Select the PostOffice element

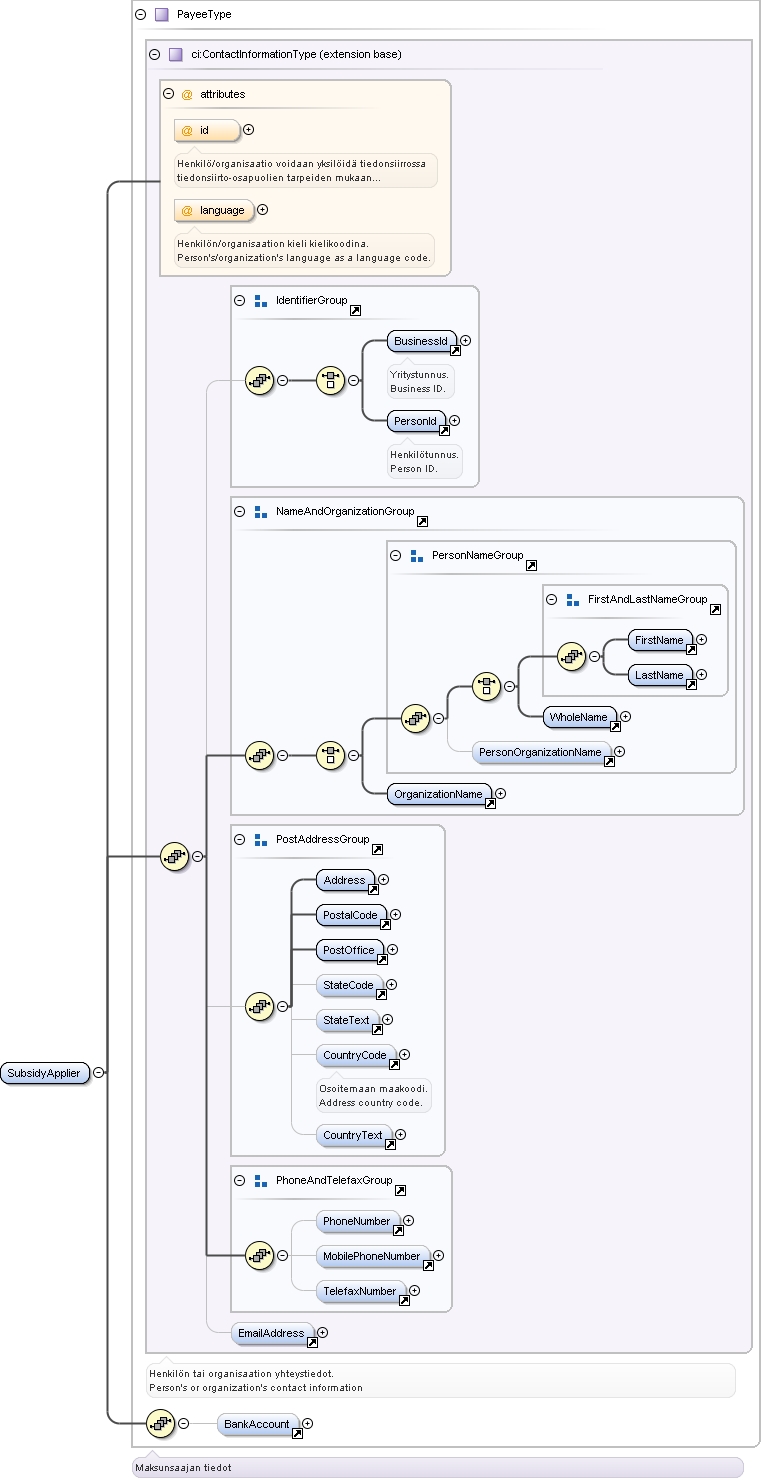point(350,950)
